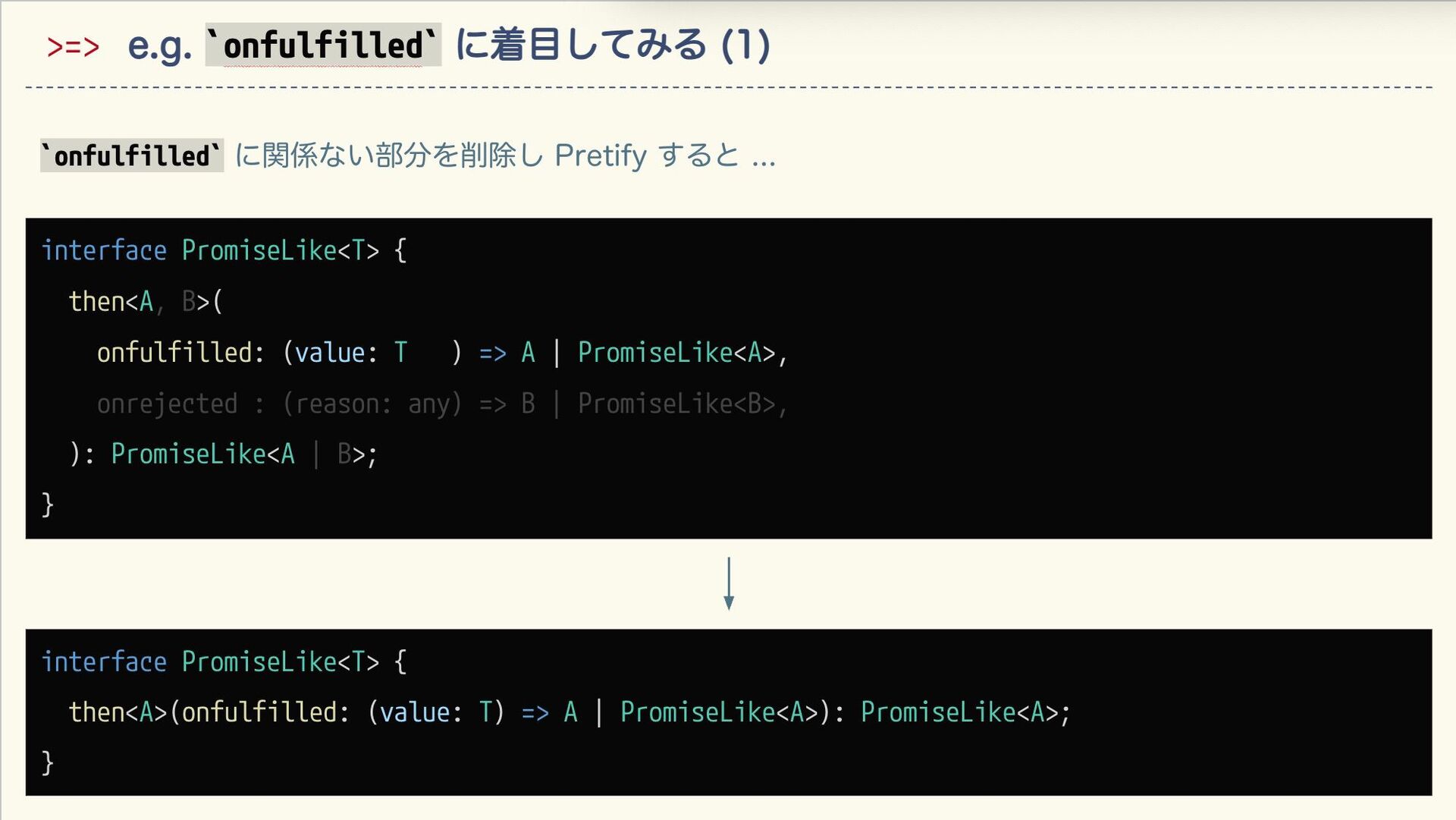Click 'onfulfilled:' parameter in top code block
Screen dimensions: 1456x820
180,353
